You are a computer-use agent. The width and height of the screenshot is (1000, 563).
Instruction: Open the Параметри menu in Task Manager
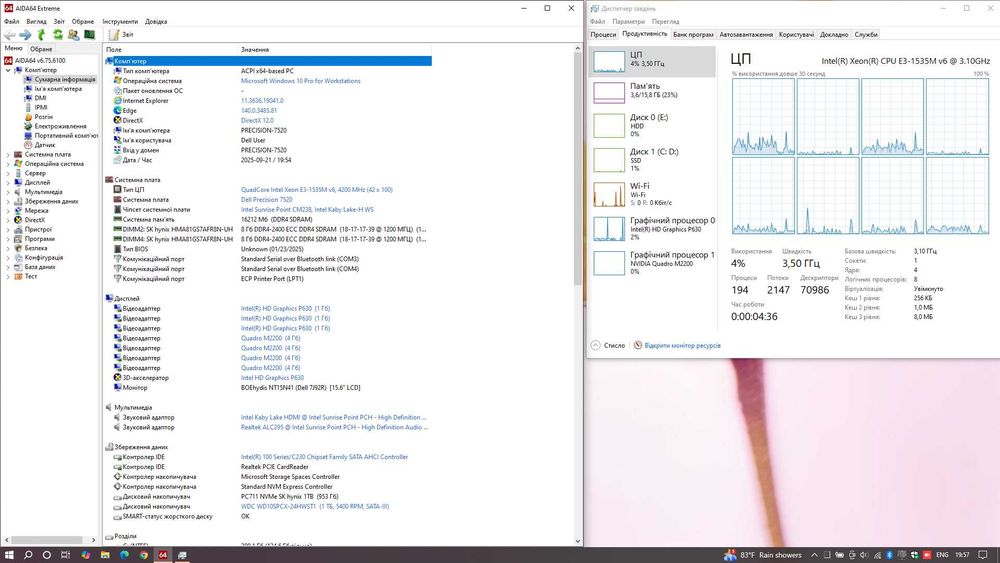click(628, 21)
